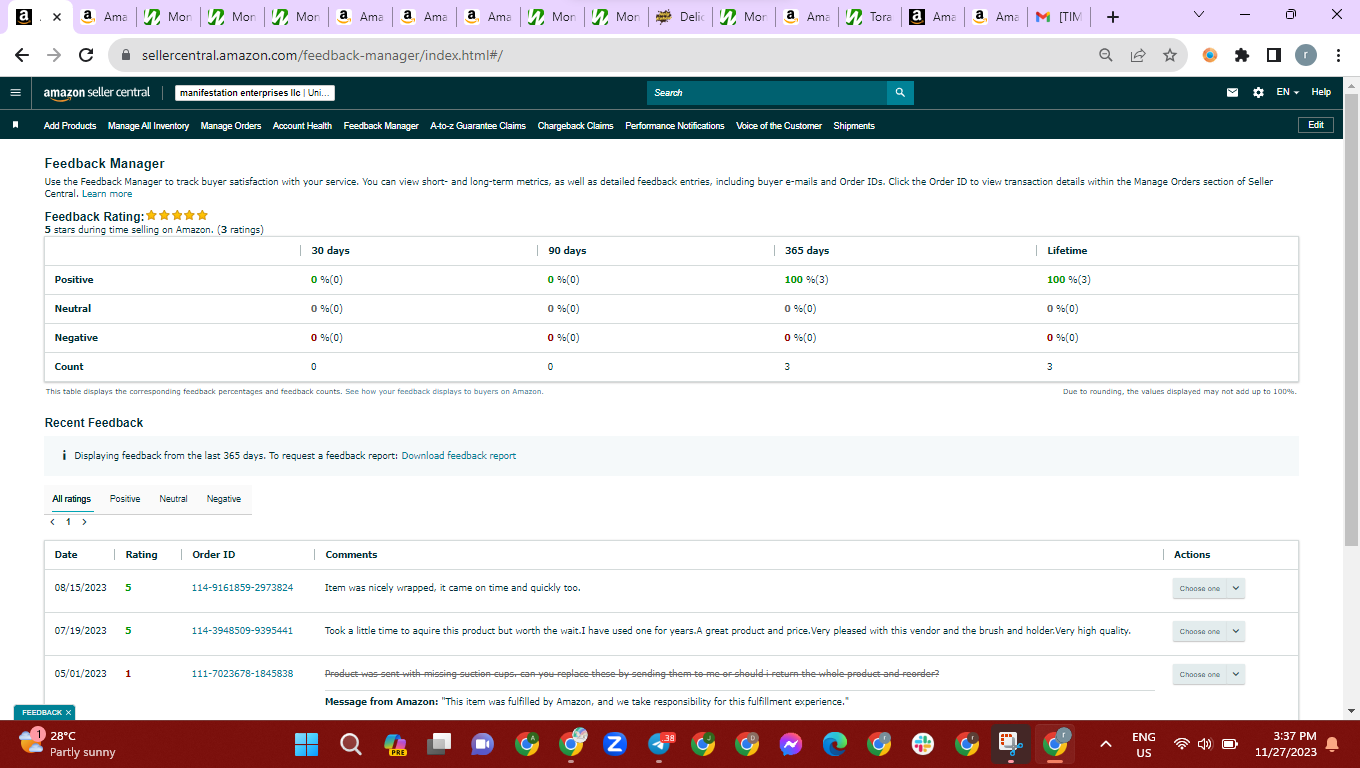Open Chrome's tab search chevron
The image size is (1360, 768).
coord(1199,15)
